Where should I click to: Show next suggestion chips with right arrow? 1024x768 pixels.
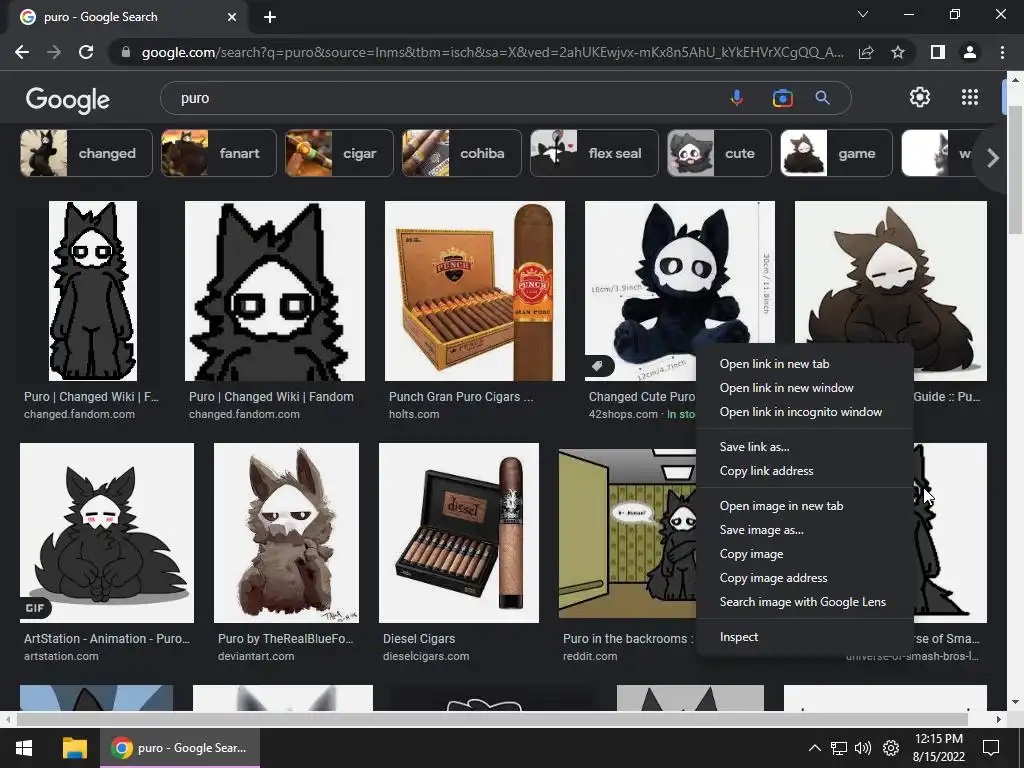(993, 157)
